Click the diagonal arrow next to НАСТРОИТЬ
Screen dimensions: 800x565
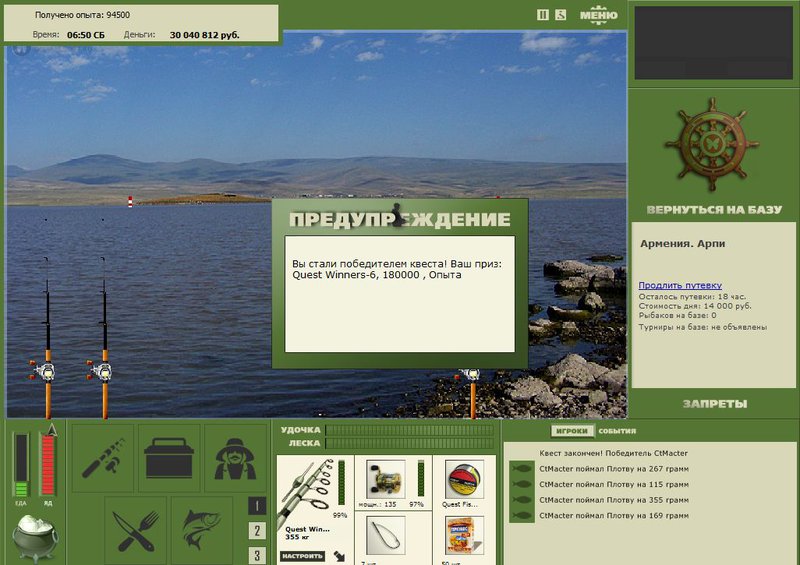[339, 556]
